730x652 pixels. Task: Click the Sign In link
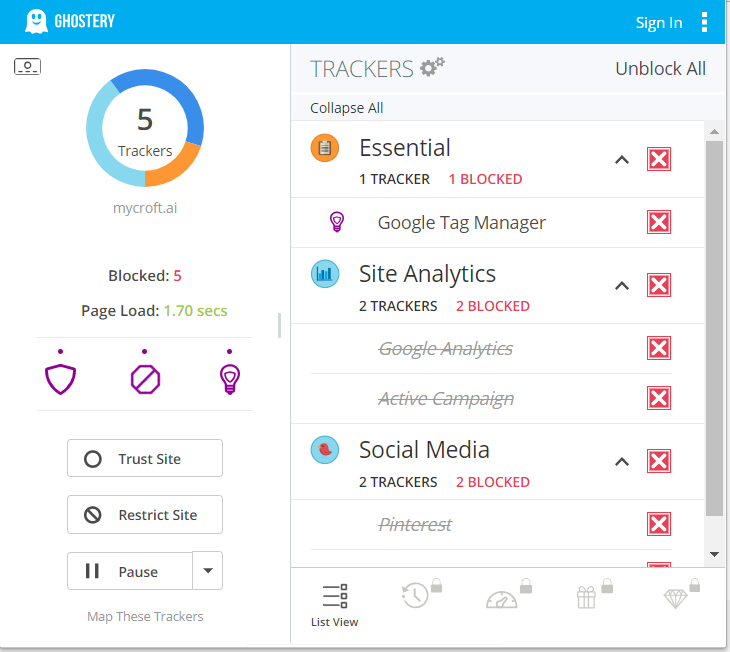(659, 22)
